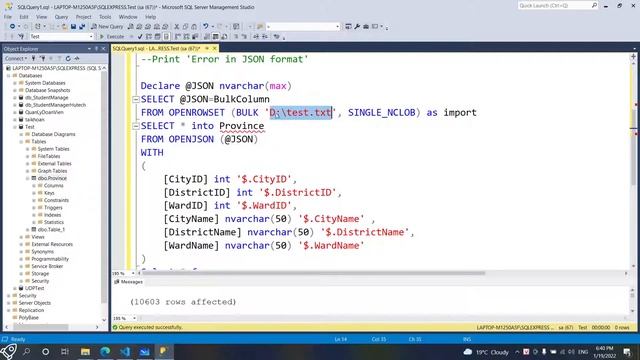Viewport: 640px width, 360px height.
Task: Select the Columns folder under dbo.Province
Action: click(53, 186)
